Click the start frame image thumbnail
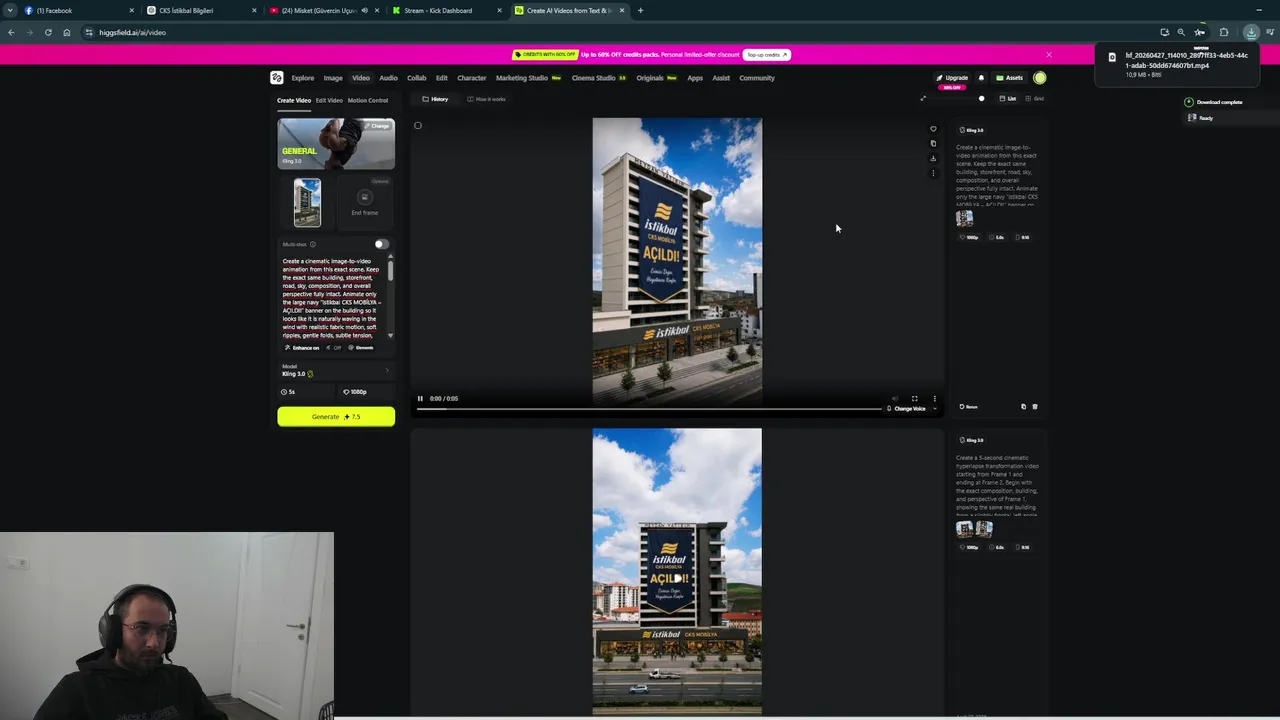 pos(307,202)
